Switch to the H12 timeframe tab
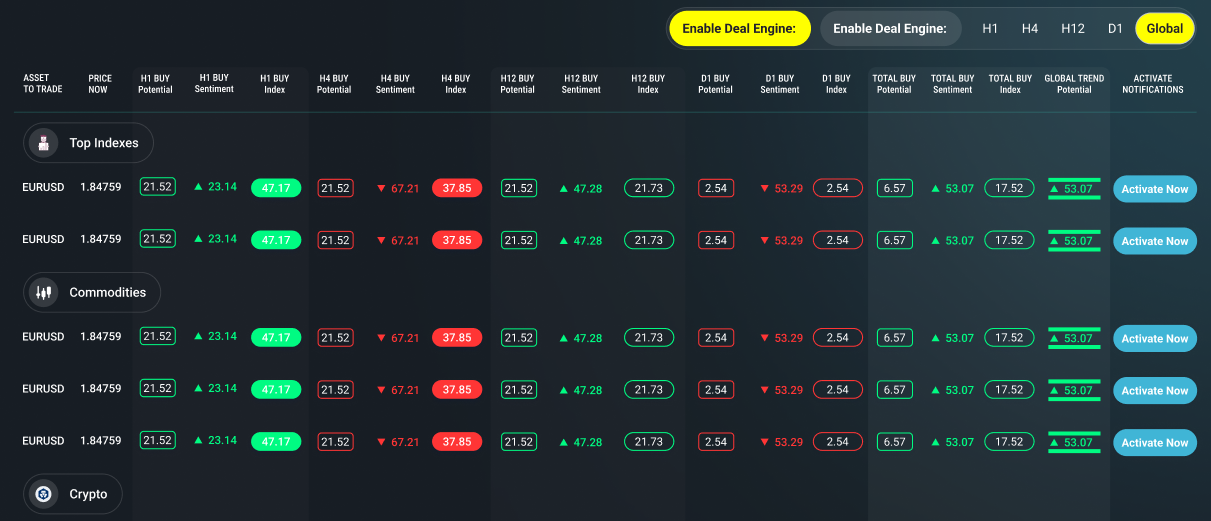This screenshot has height=521, width=1211. [x=1073, y=29]
